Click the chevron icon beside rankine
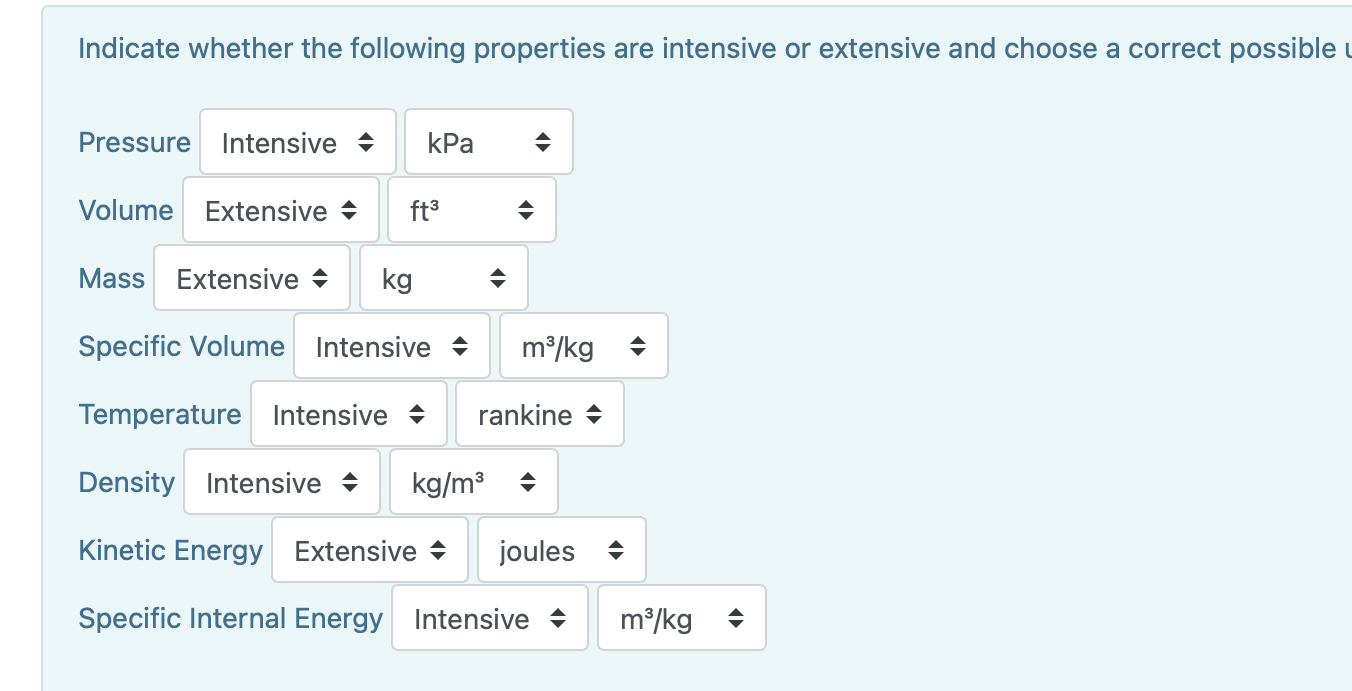The width and height of the screenshot is (1352, 691). [x=596, y=413]
